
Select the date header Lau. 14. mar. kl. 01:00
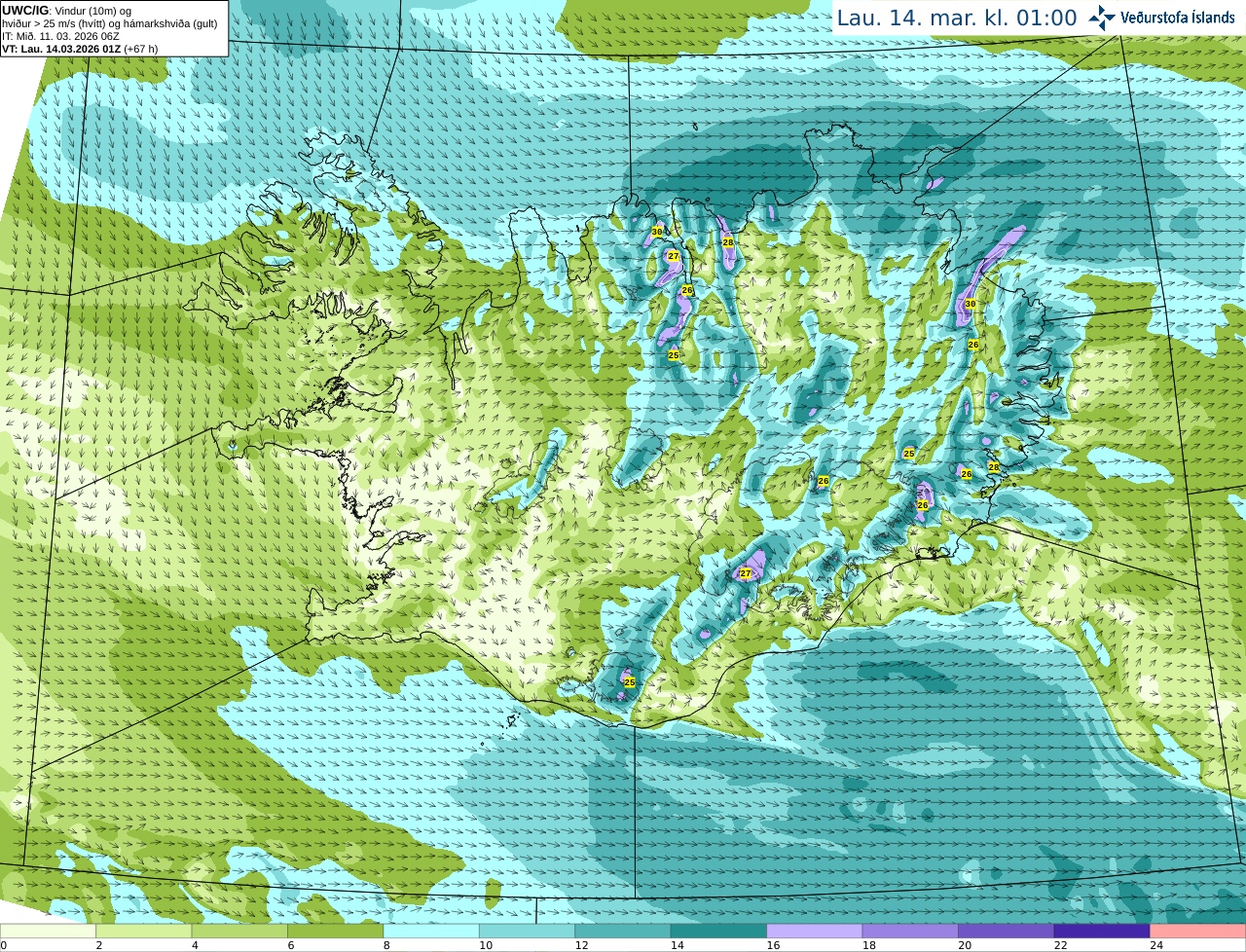coord(957,18)
